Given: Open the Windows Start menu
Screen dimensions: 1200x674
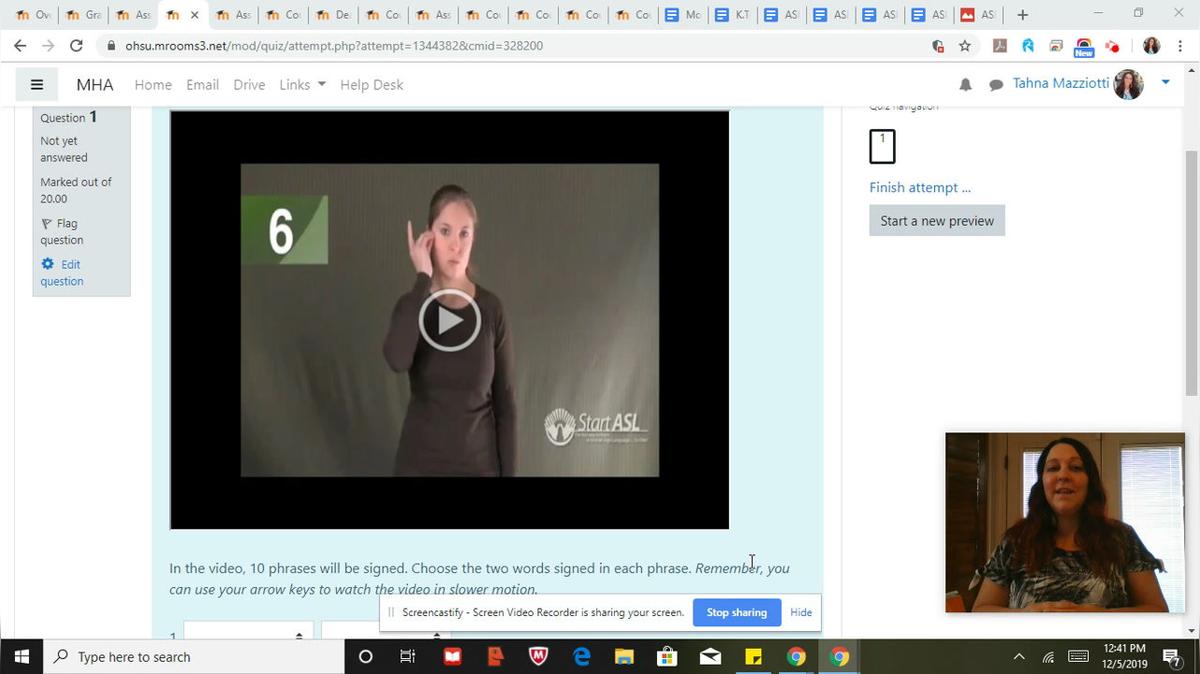Looking at the screenshot, I should click(22, 657).
